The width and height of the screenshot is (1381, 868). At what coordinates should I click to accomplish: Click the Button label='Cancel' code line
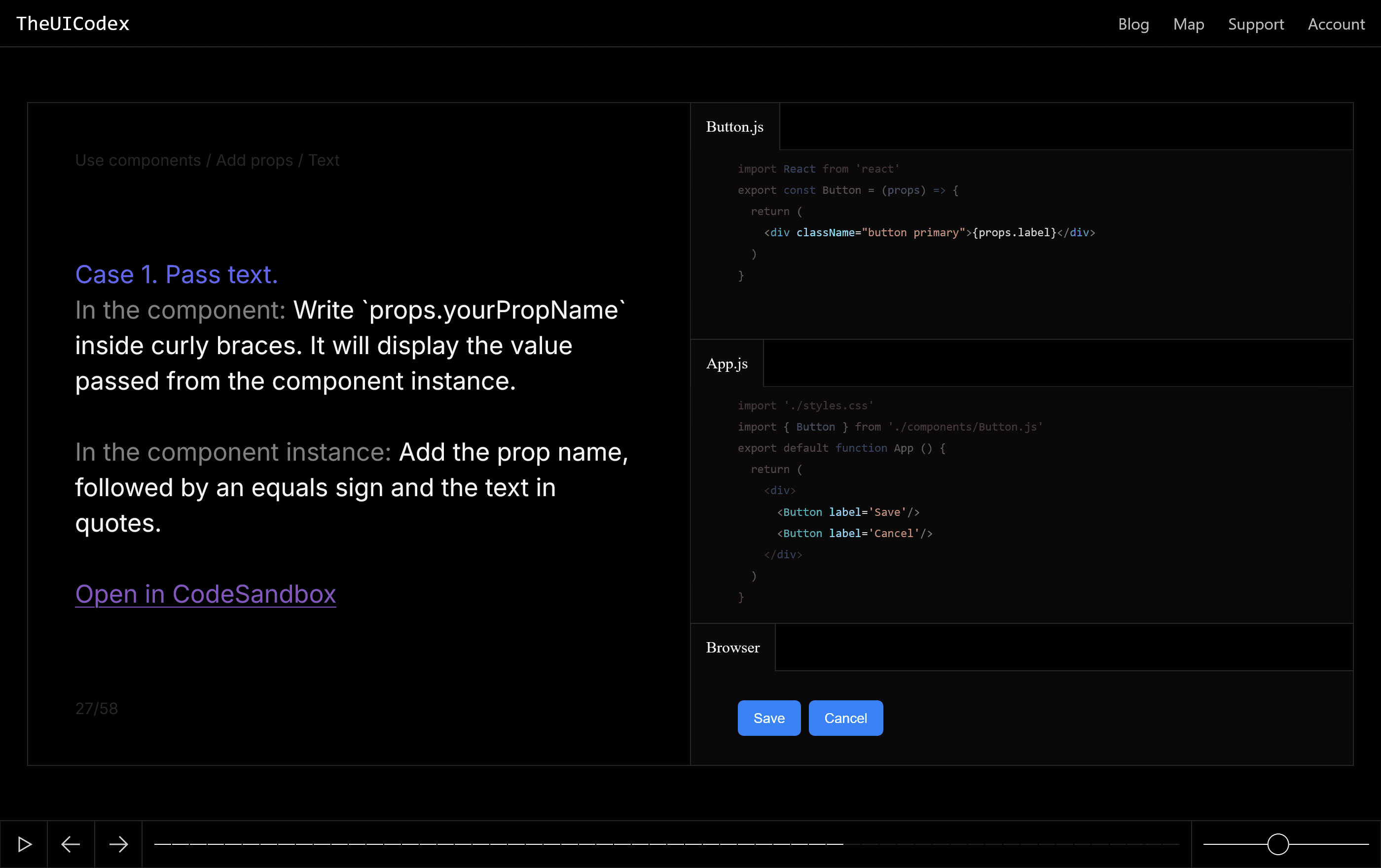pos(855,533)
